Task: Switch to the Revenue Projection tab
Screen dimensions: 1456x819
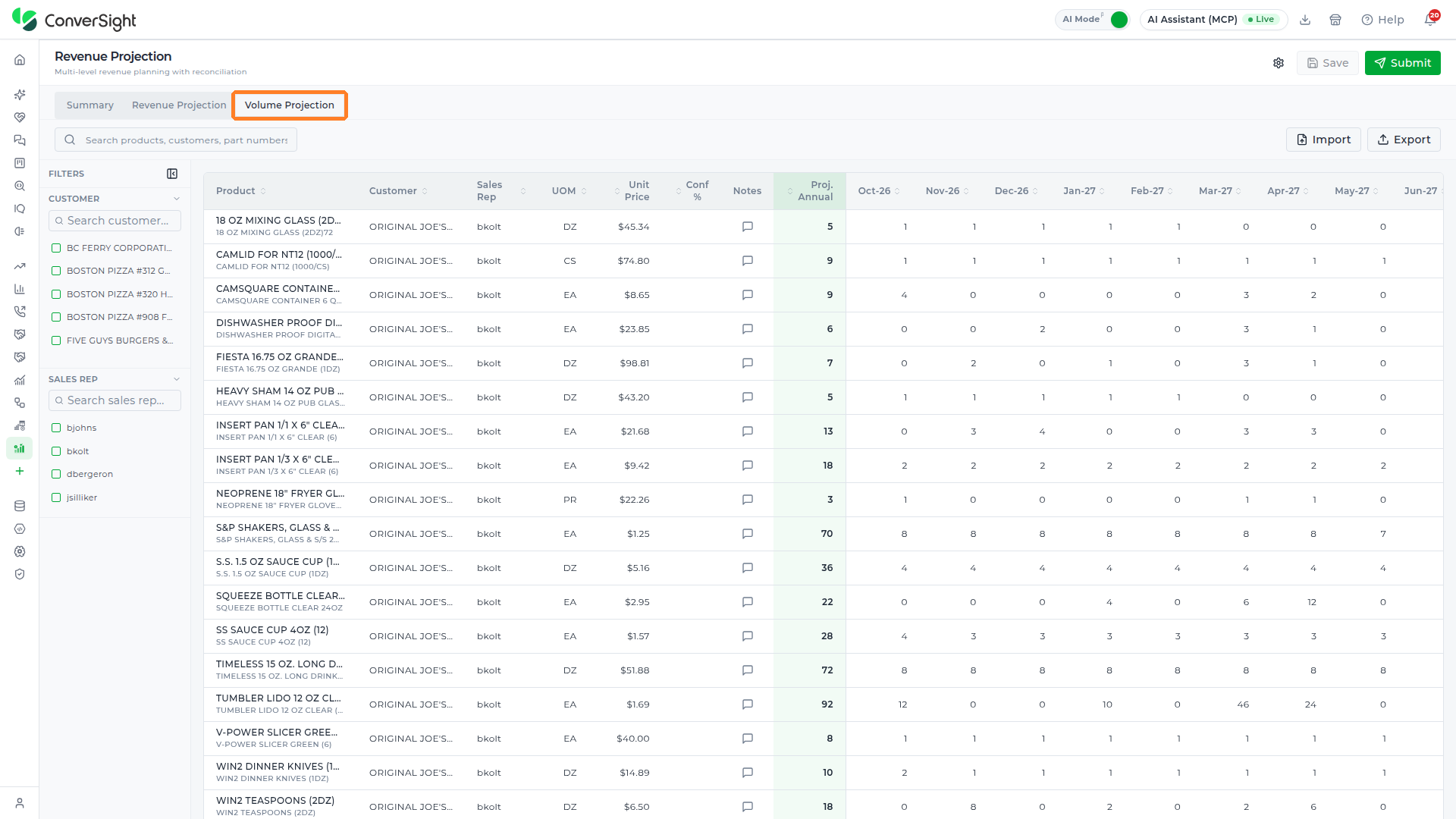Action: [179, 105]
